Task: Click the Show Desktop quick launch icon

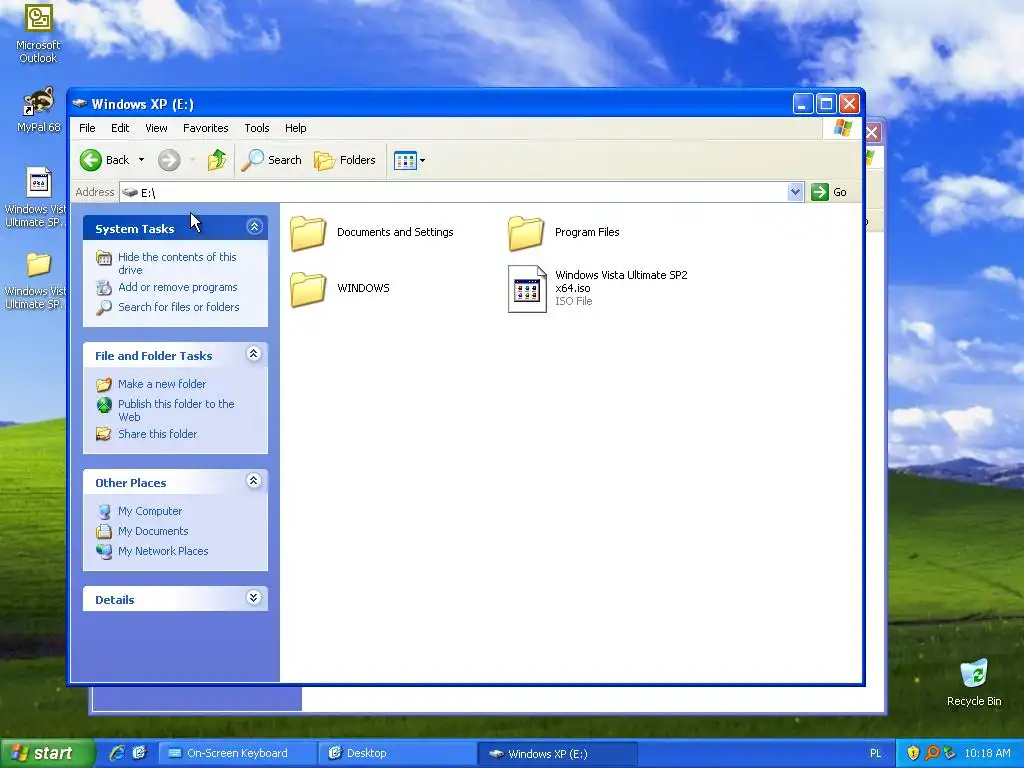Action: 139,753
